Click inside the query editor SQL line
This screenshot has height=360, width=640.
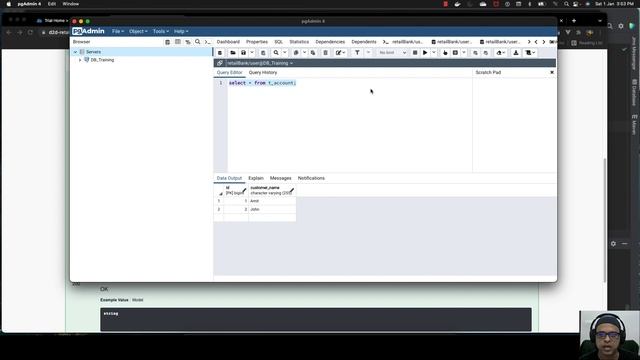point(262,83)
